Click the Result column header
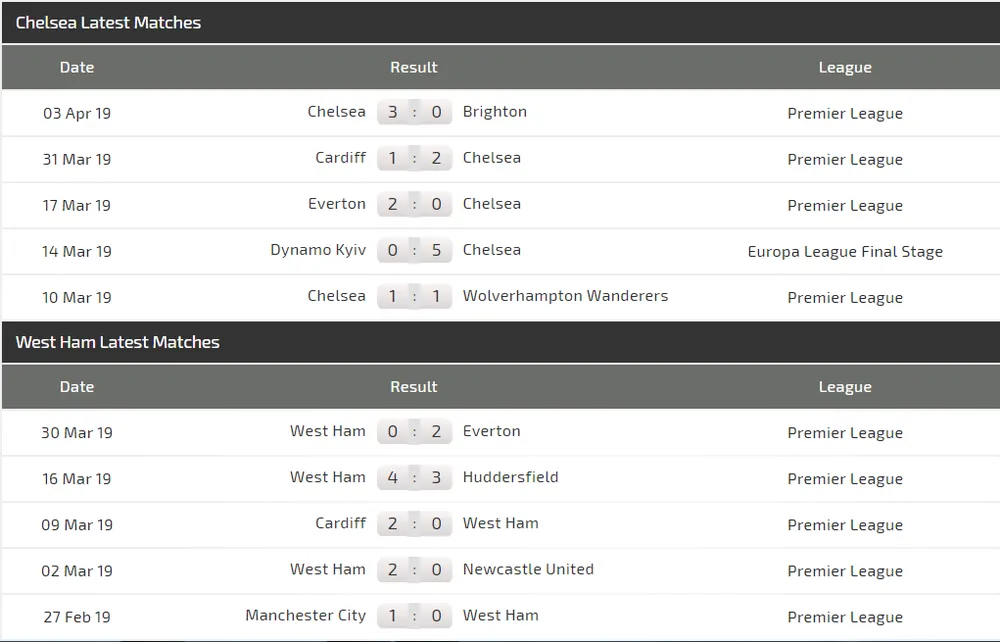This screenshot has height=642, width=1000. tap(414, 67)
